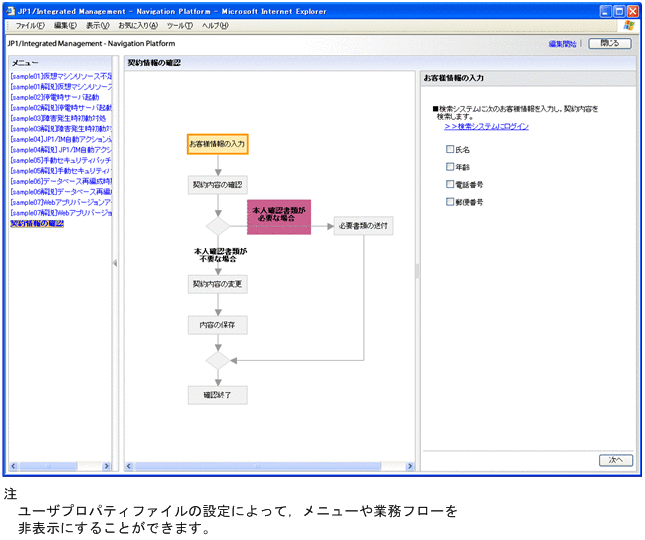Open [sample03]障害発生時初動対処 menu entry
This screenshot has width=645, height=540.
tap(58, 118)
